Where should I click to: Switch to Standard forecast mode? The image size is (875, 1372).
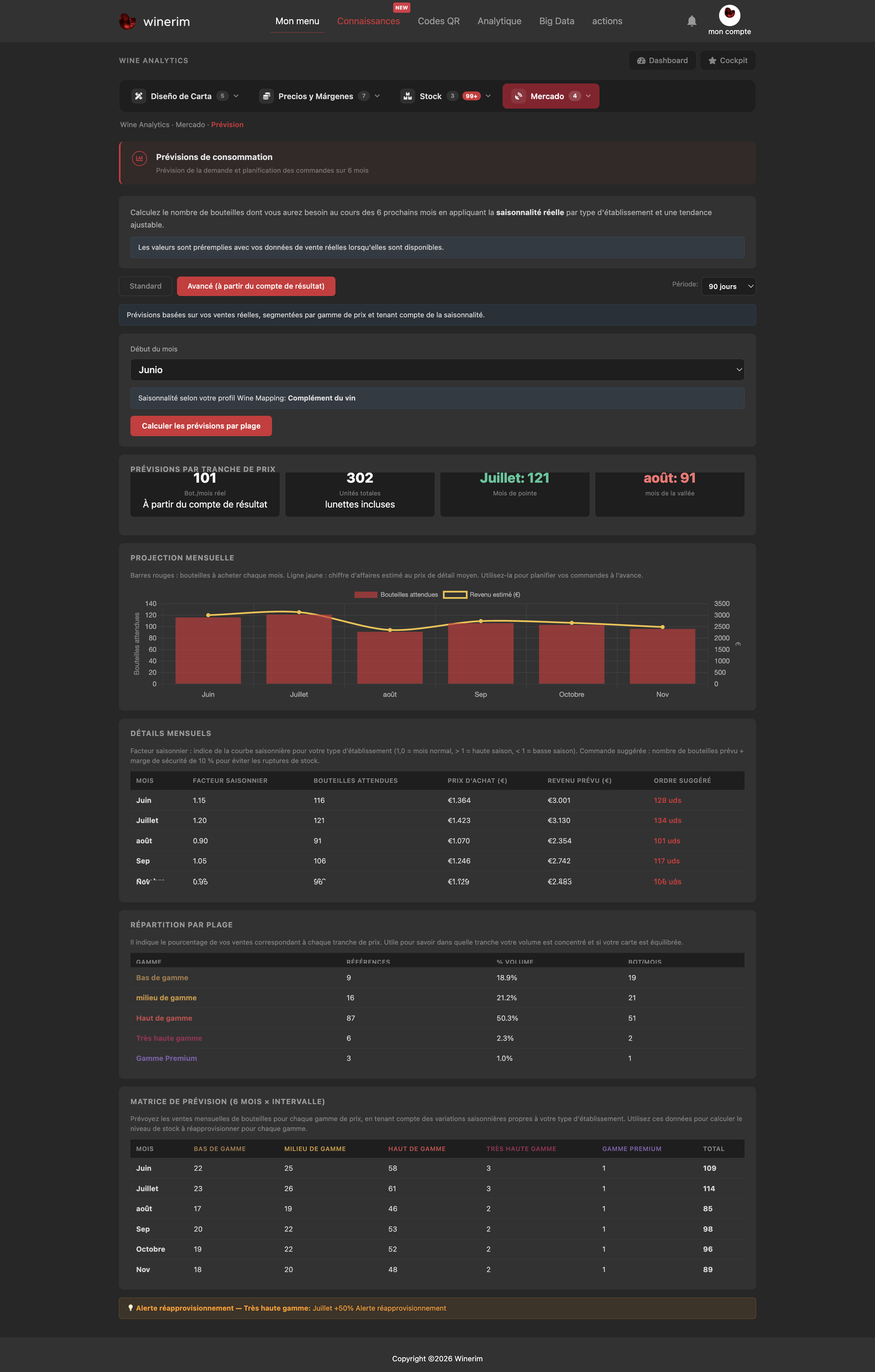[145, 286]
